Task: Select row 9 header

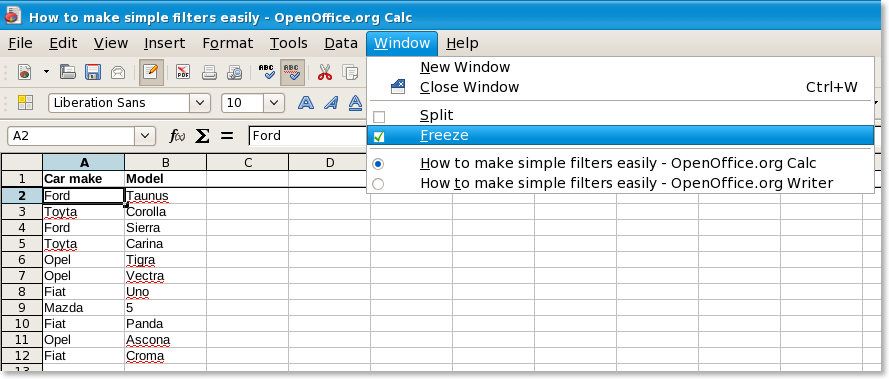Action: click(22, 308)
